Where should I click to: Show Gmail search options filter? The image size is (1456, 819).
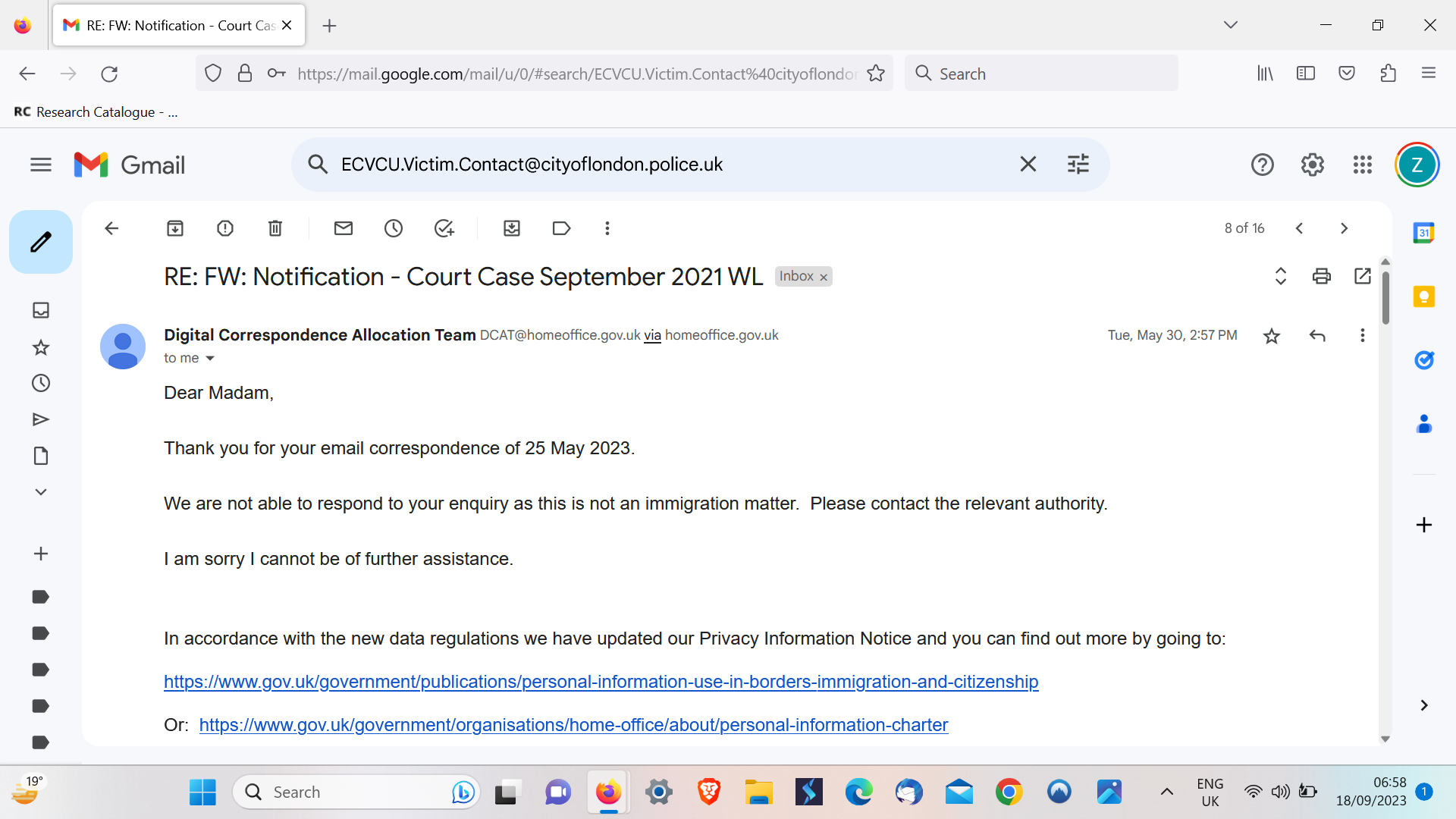tap(1078, 165)
